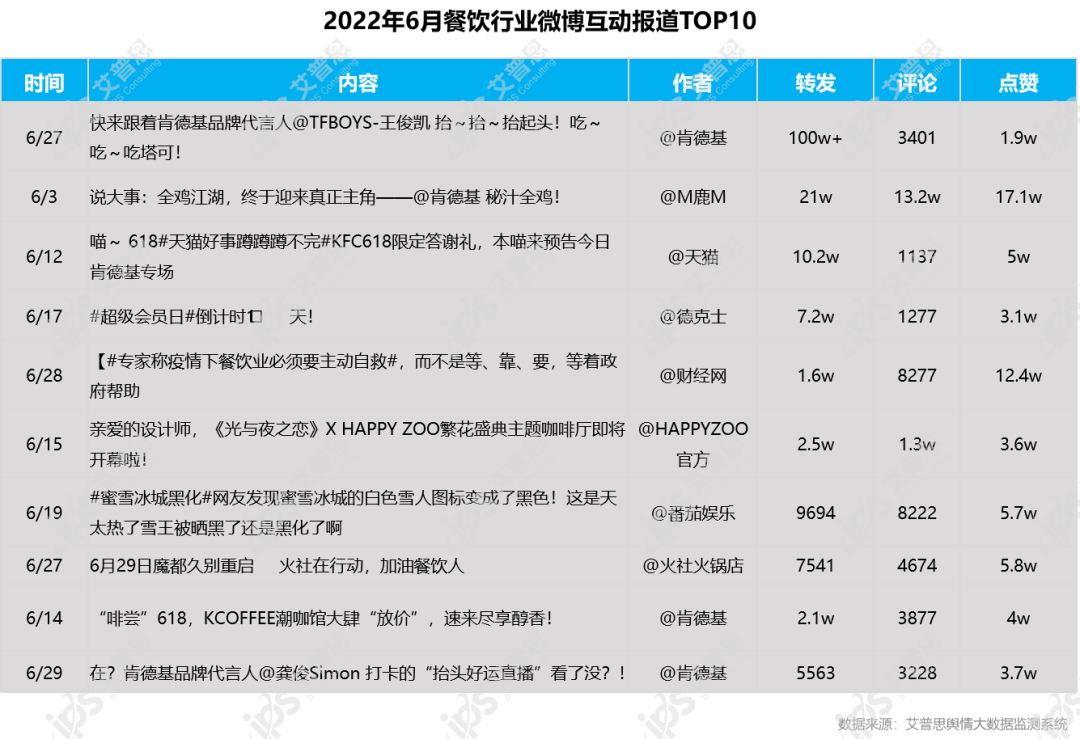Image resolution: width=1080 pixels, height=739 pixels.
Task: Click author @M鹿M
Action: click(x=693, y=197)
